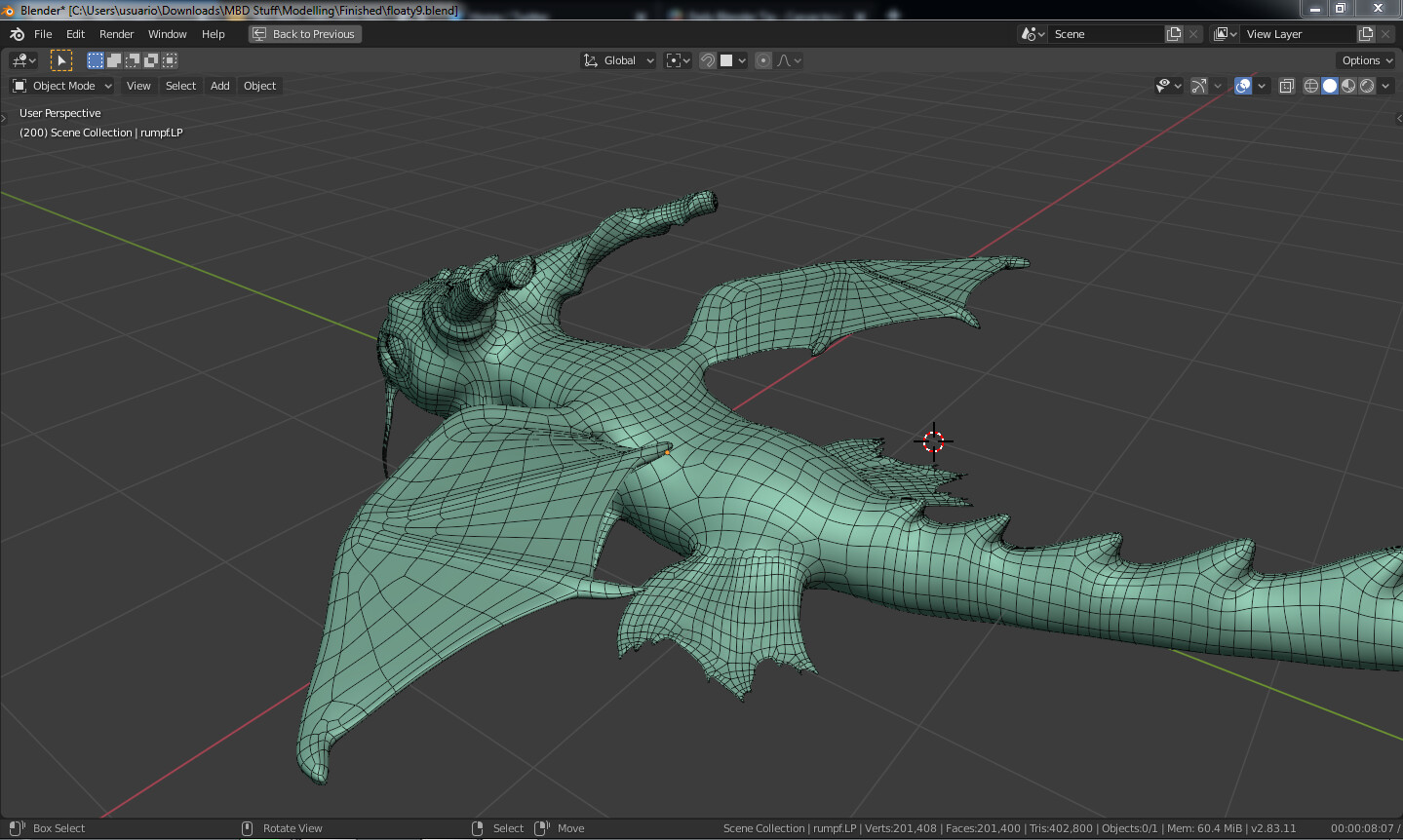Switch to Rendered viewport shading
The height and width of the screenshot is (840, 1403).
[x=1367, y=86]
